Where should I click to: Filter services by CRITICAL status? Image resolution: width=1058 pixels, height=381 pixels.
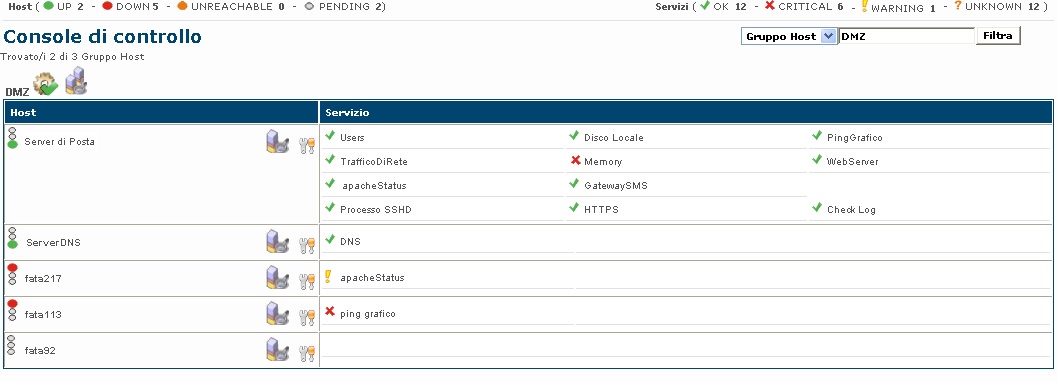coord(804,7)
